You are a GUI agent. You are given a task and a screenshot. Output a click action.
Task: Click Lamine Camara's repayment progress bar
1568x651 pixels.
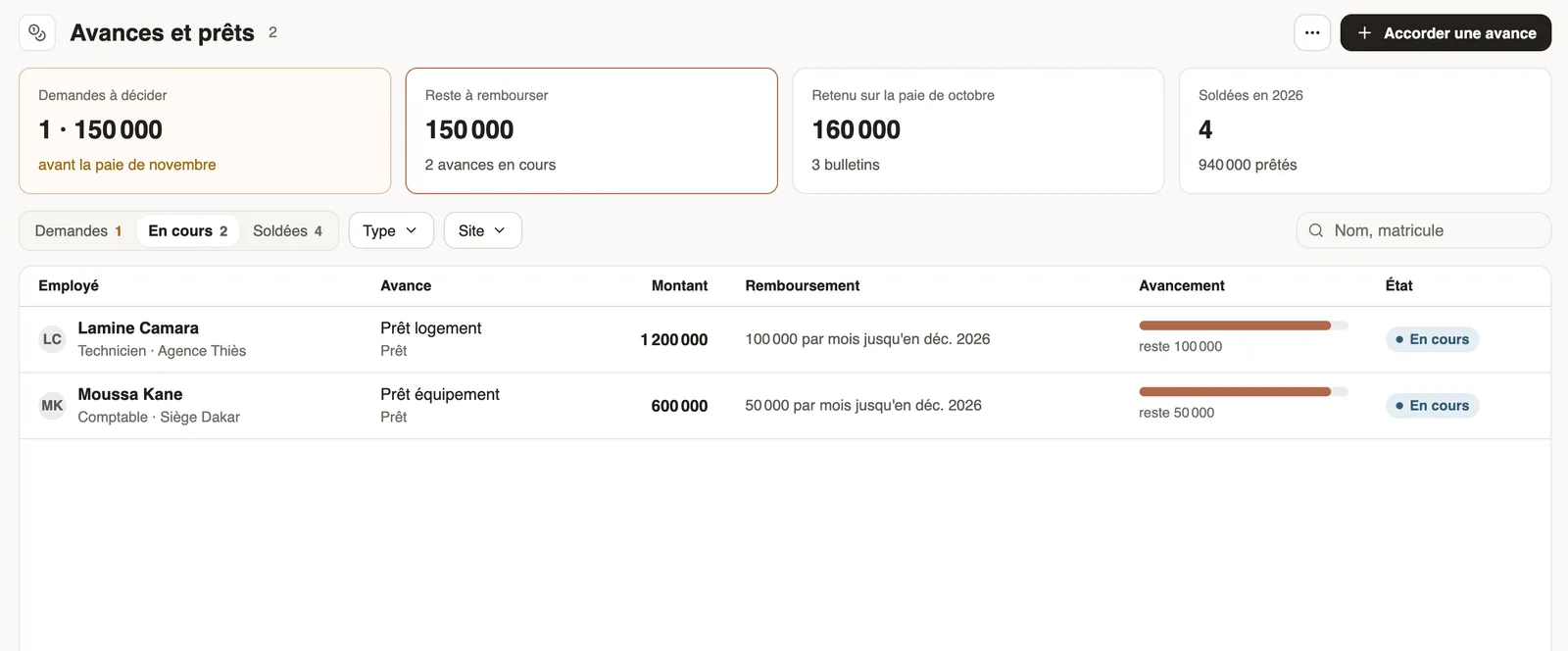1244,325
